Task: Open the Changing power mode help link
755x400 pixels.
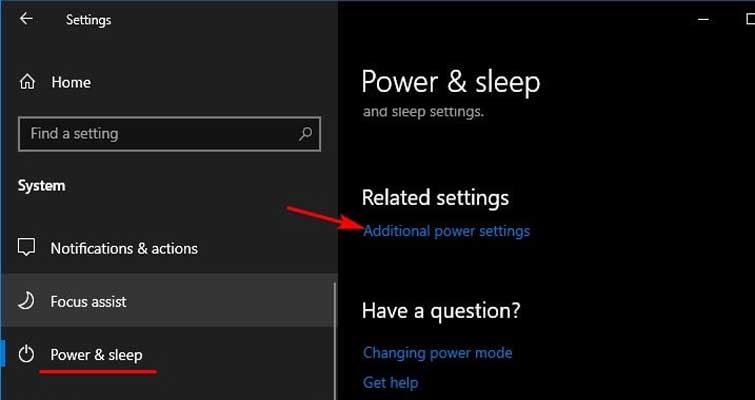Action: 437,353
